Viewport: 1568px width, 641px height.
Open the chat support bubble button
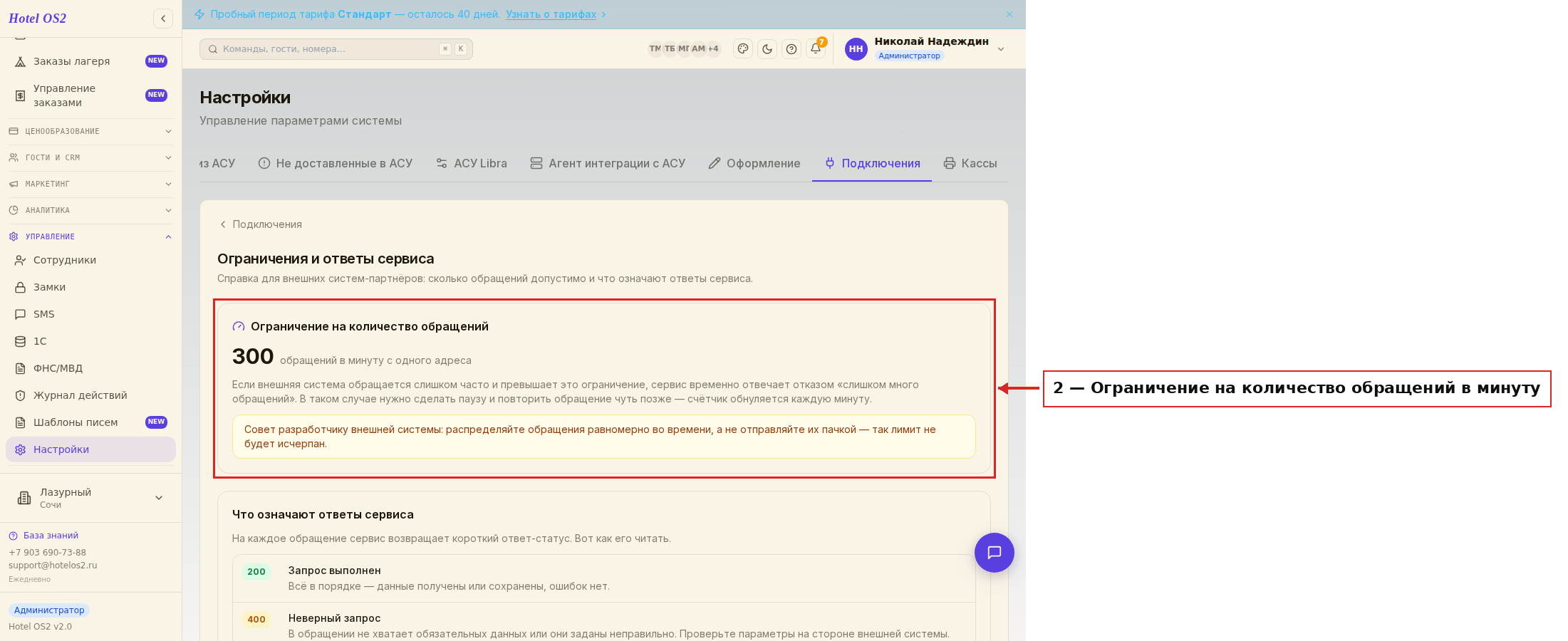[x=995, y=553]
